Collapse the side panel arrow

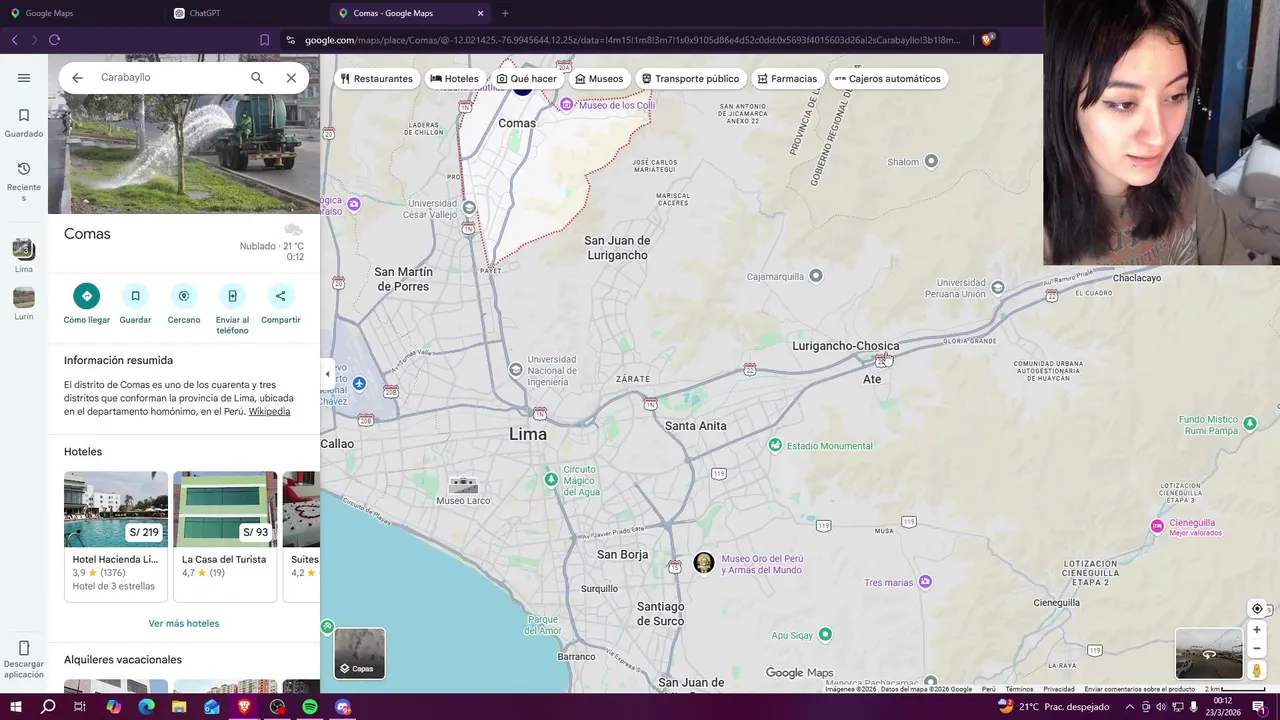[327, 374]
